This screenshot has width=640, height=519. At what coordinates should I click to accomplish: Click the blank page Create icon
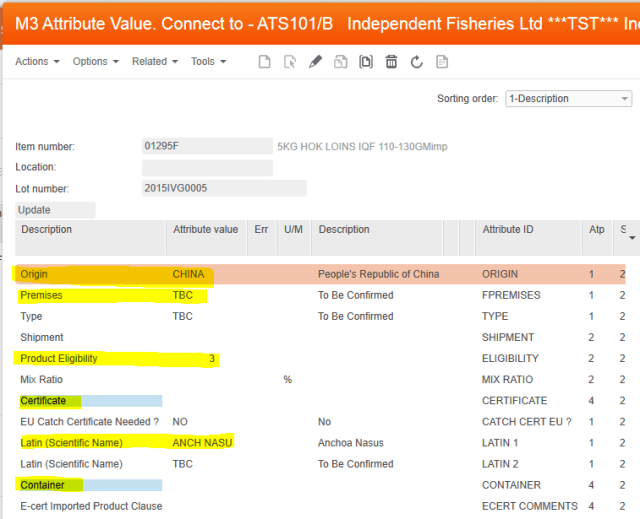tap(264, 62)
